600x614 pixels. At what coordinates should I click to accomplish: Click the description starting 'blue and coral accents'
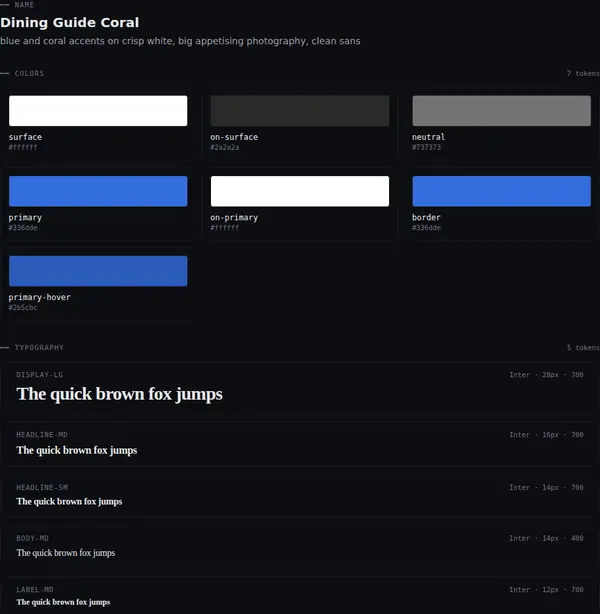[x=180, y=41]
